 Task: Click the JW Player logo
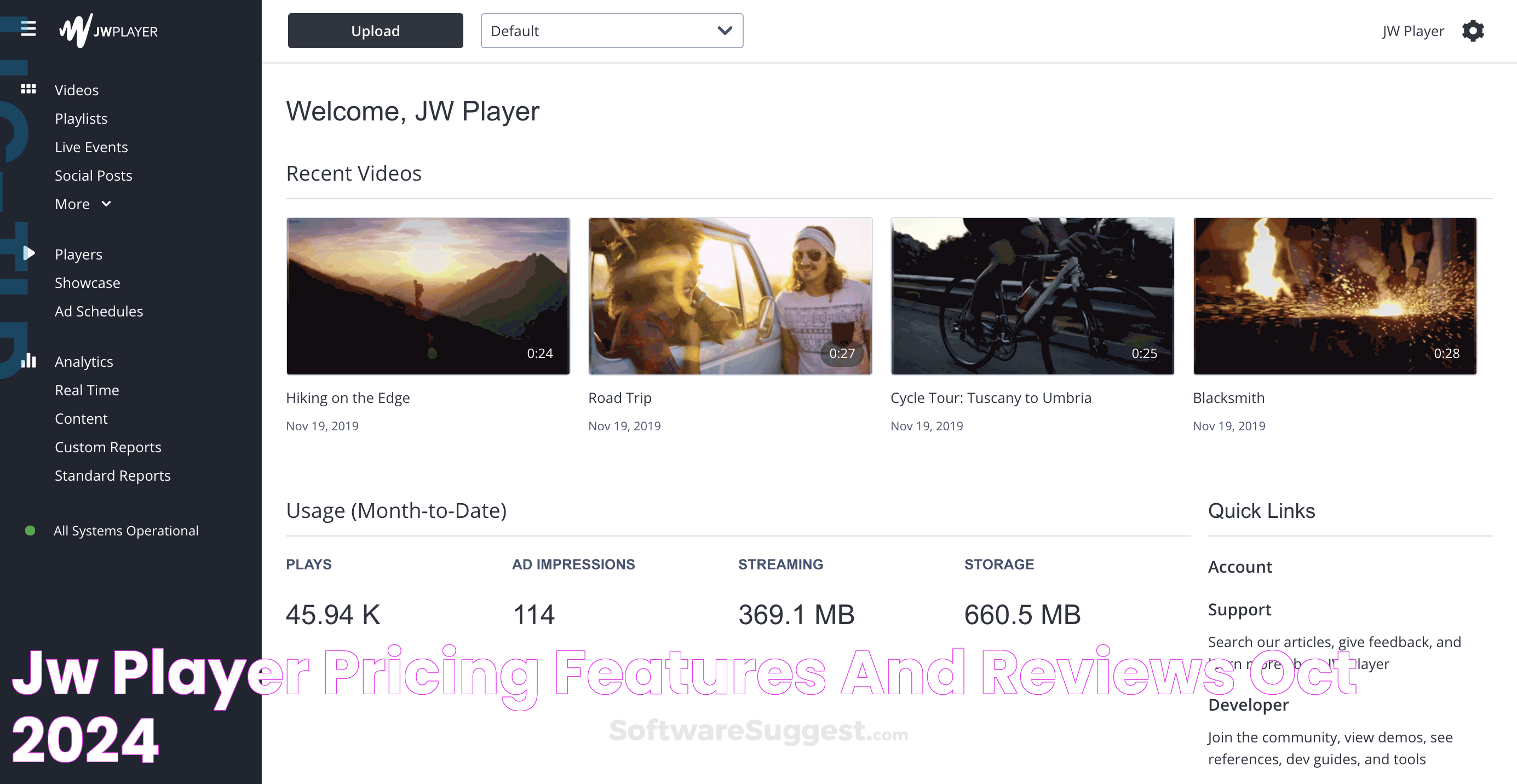pyautogui.click(x=108, y=30)
